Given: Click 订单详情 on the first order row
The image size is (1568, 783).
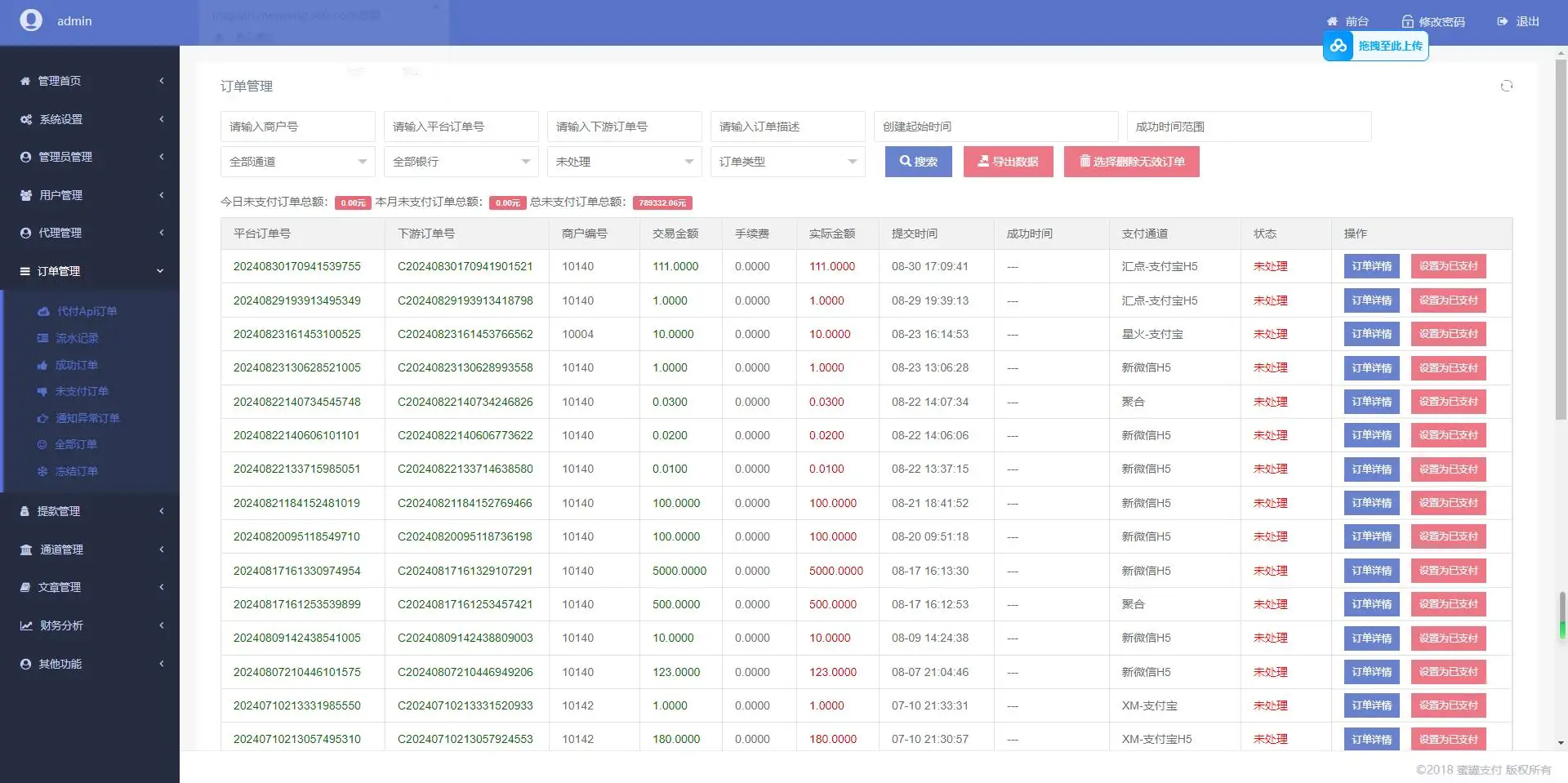Looking at the screenshot, I should 1370,265.
